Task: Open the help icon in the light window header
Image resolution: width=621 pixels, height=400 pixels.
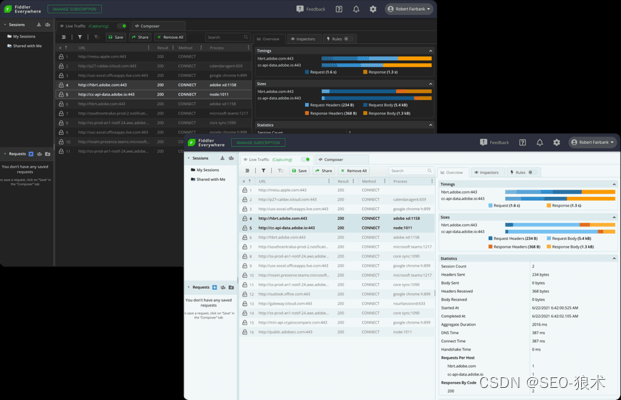Action: (523, 143)
